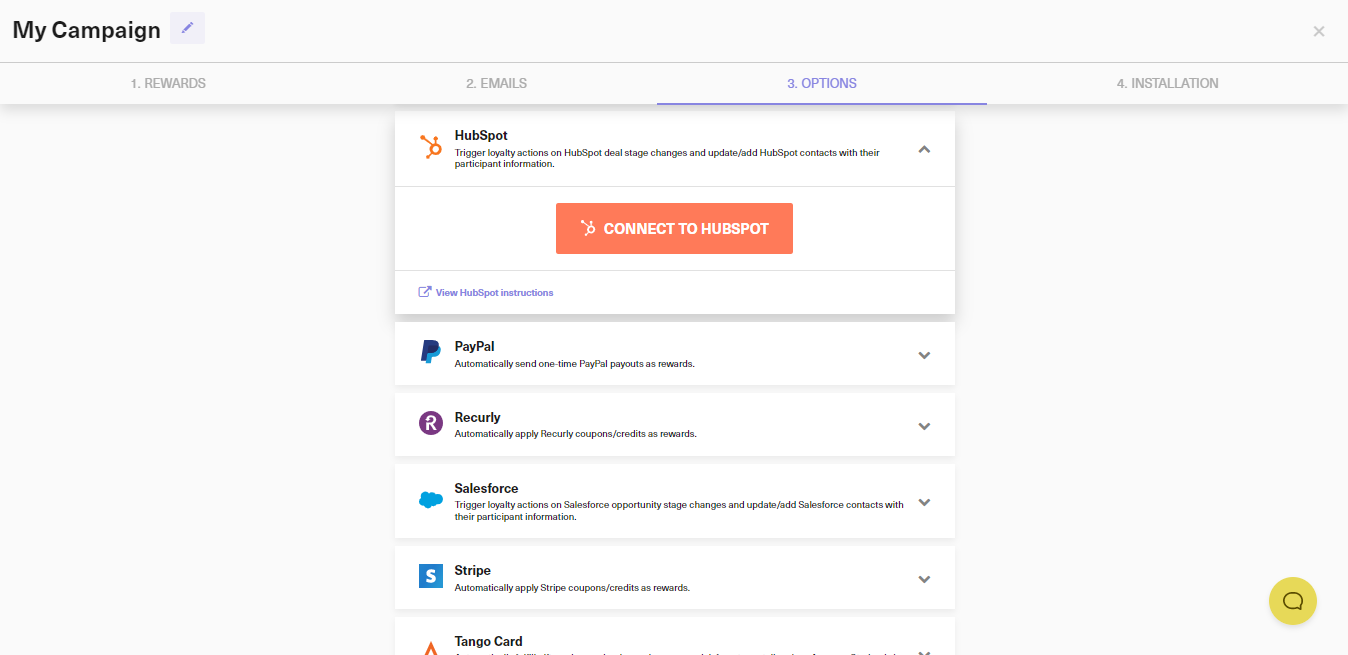
Task: Collapse the HubSpot integration section
Action: [x=924, y=147]
